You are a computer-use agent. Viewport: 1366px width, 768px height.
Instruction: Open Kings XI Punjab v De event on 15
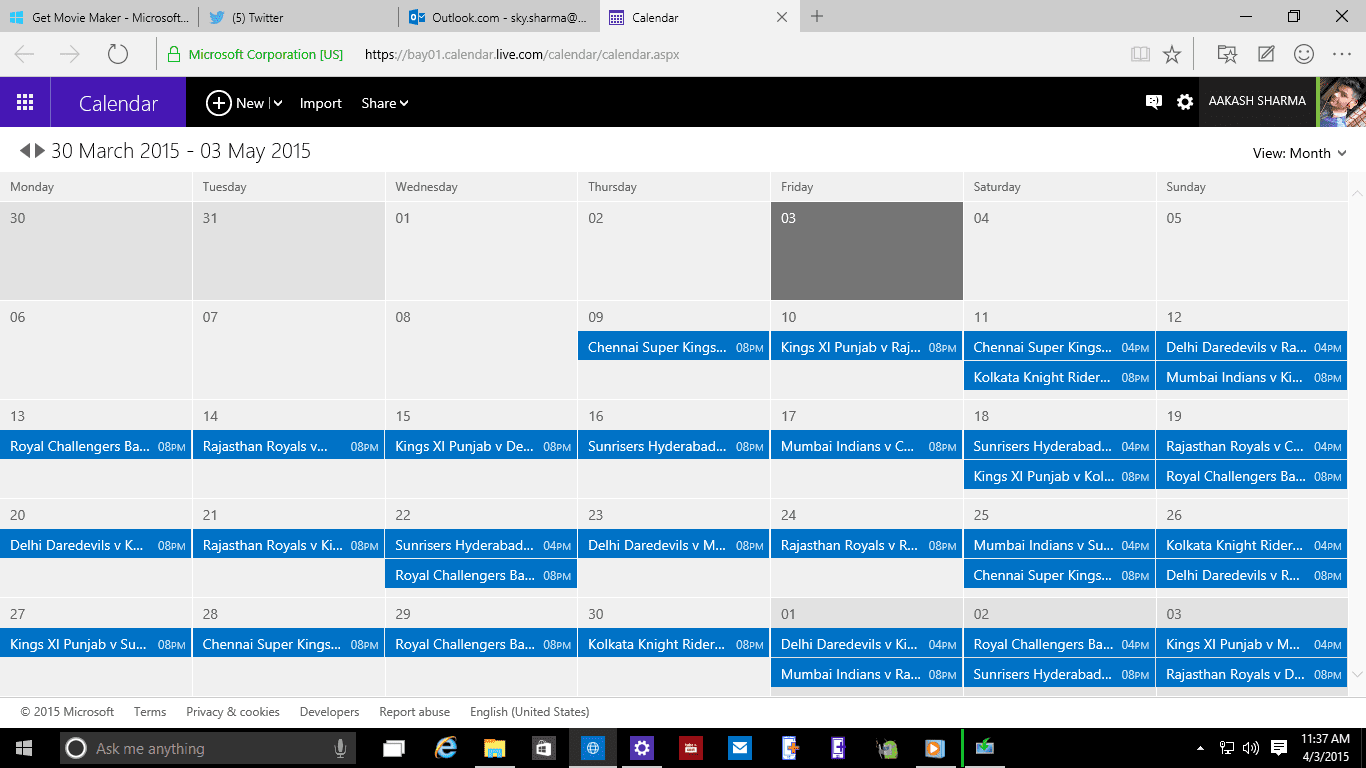[481, 446]
